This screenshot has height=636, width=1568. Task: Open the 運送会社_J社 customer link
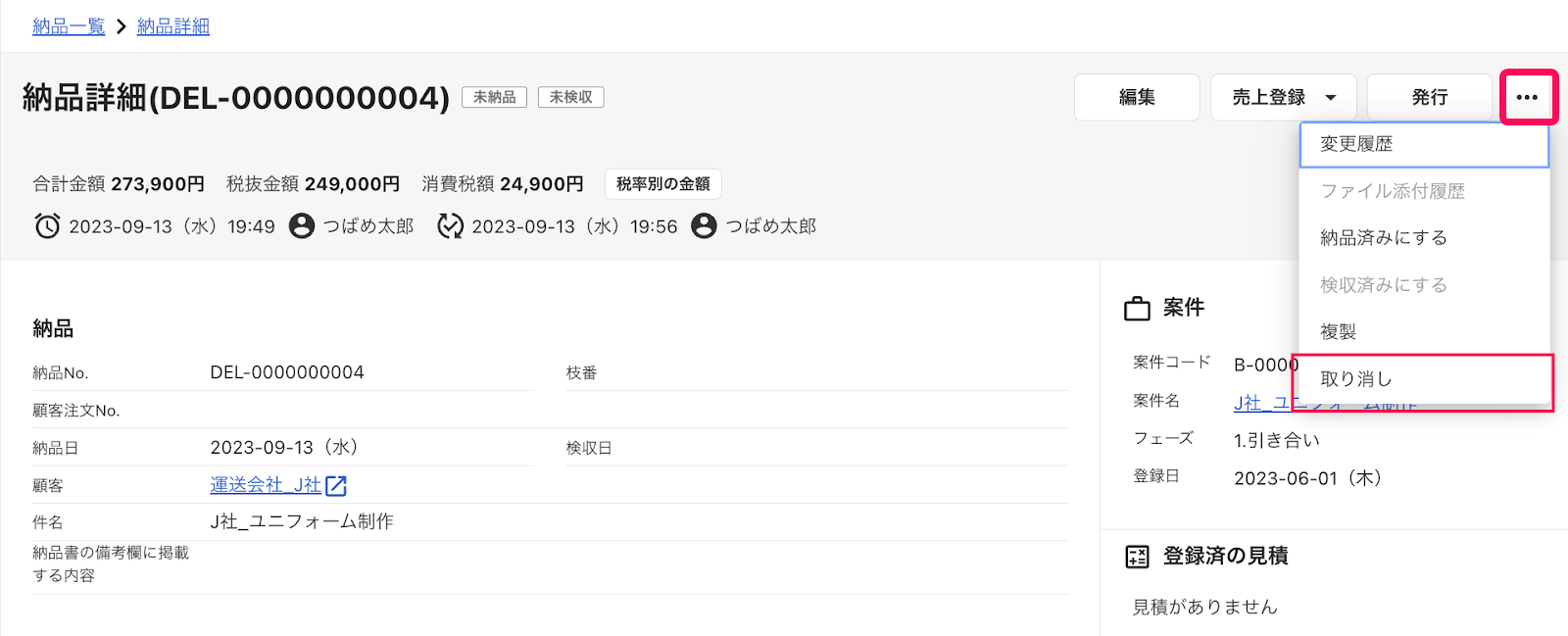pos(266,485)
